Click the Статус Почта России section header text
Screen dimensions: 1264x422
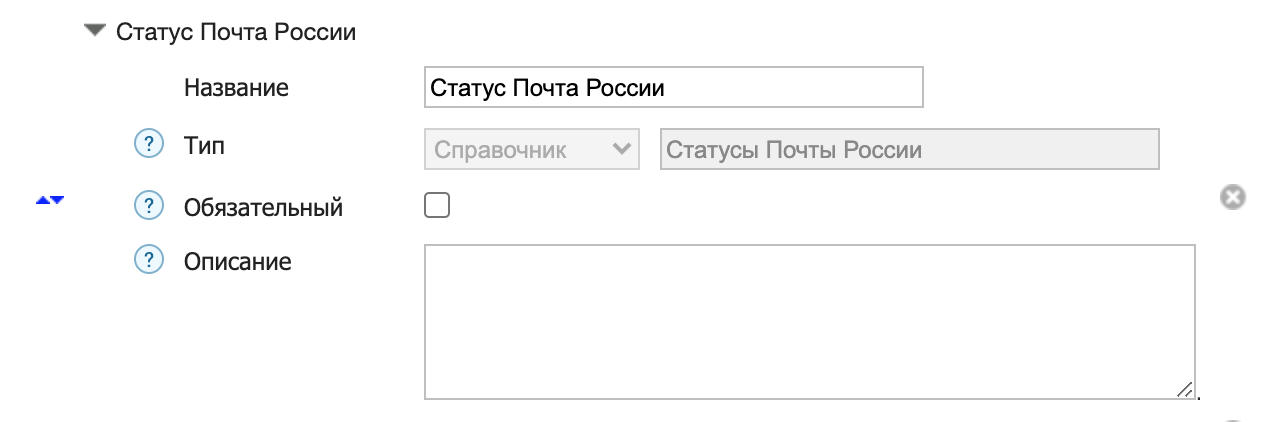tap(236, 32)
